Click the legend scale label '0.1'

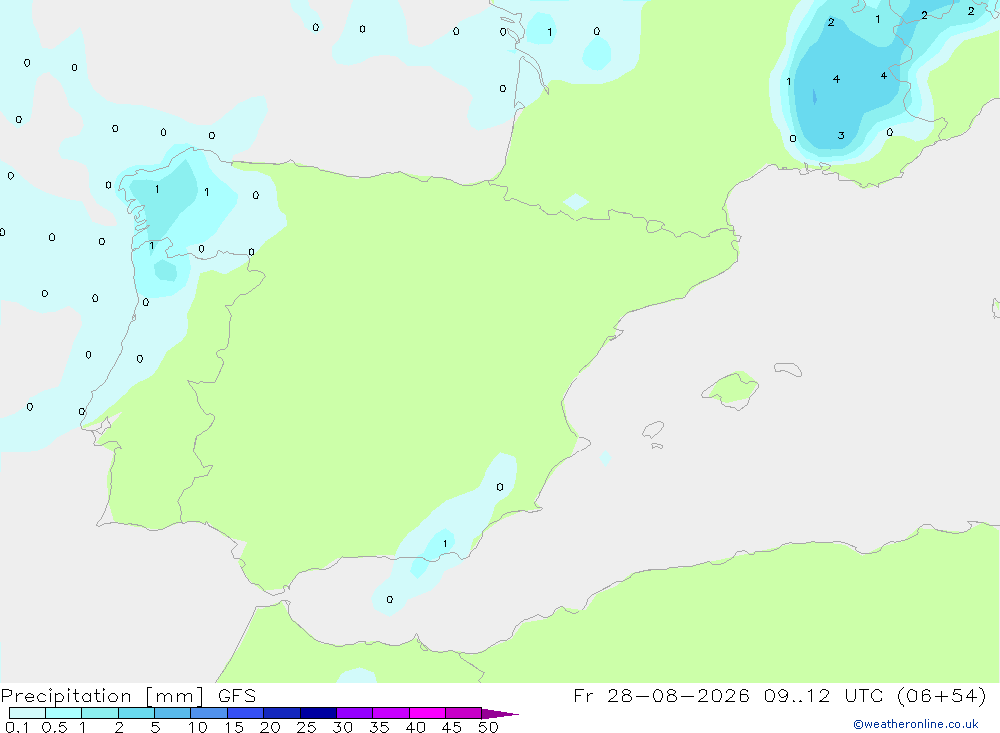(x=17, y=727)
